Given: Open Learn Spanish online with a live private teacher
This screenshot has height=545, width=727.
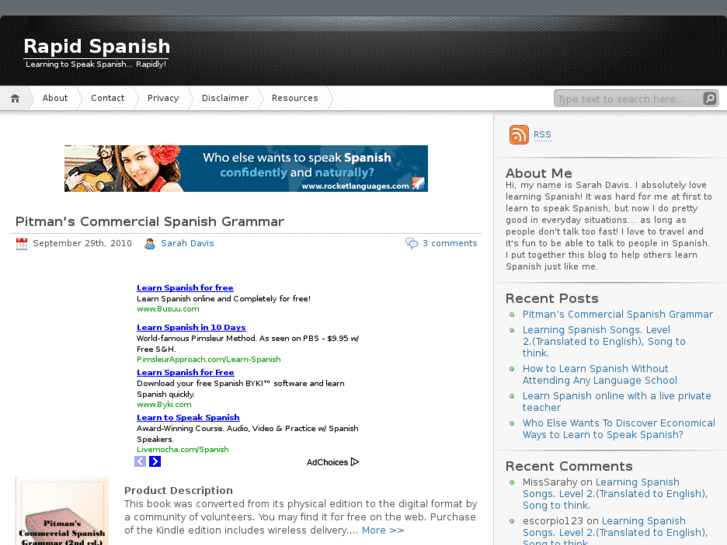Looking at the screenshot, I should pos(617,402).
